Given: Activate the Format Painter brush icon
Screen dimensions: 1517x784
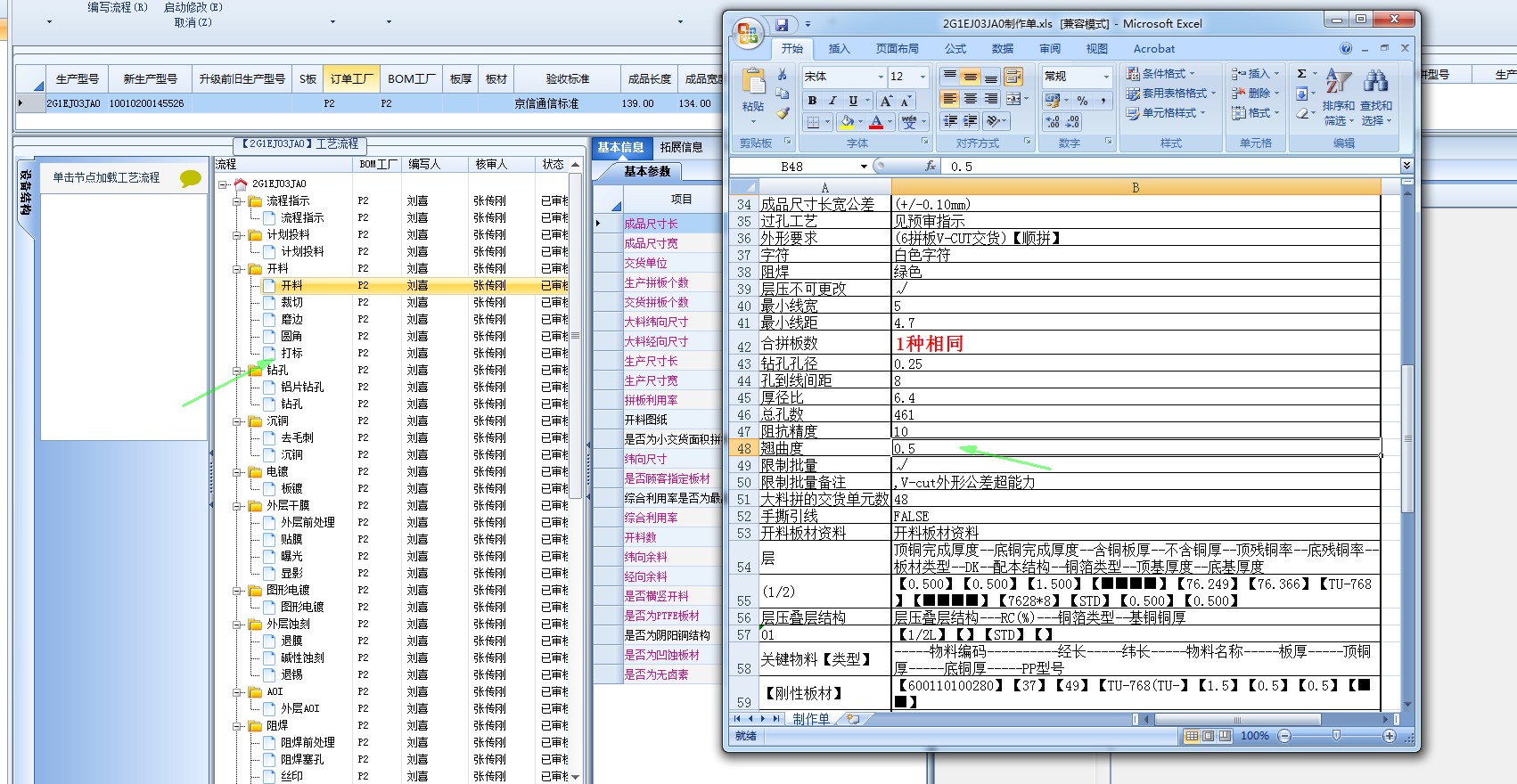Looking at the screenshot, I should pos(783,113).
